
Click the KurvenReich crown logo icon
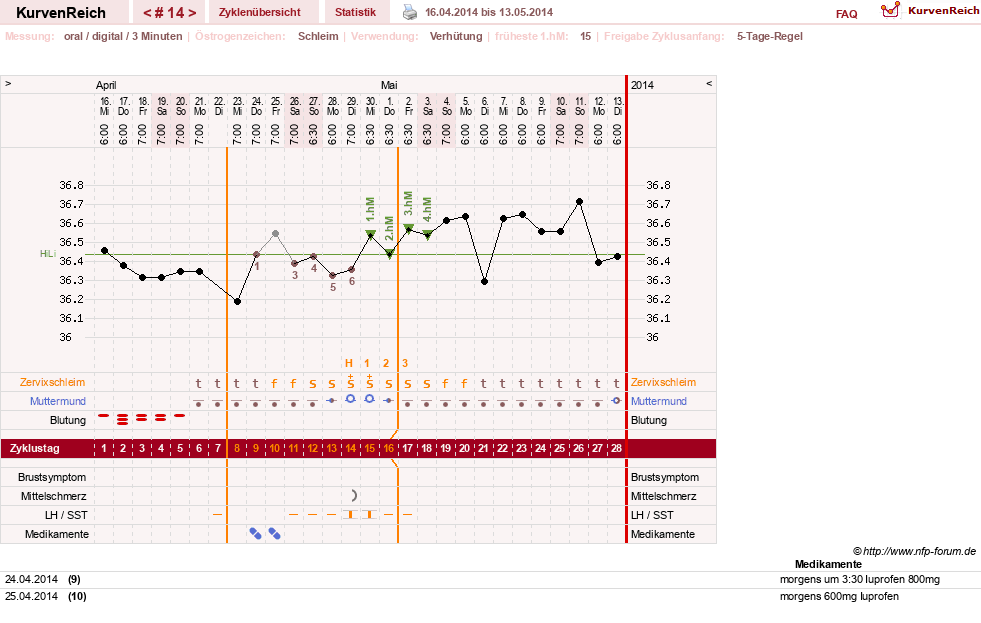point(890,10)
